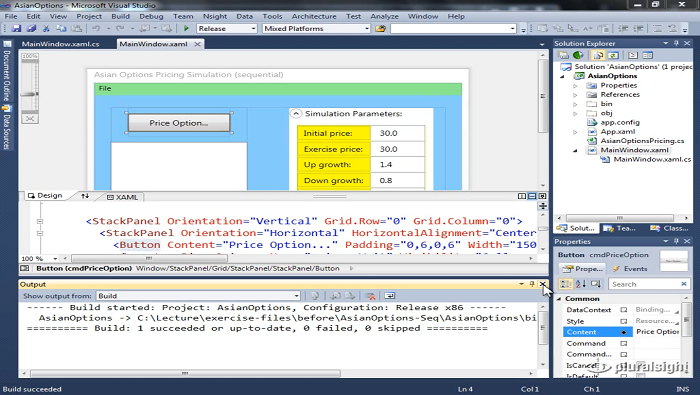Click the DataContext property marker square
The height and width of the screenshot is (395, 700).
click(x=624, y=310)
